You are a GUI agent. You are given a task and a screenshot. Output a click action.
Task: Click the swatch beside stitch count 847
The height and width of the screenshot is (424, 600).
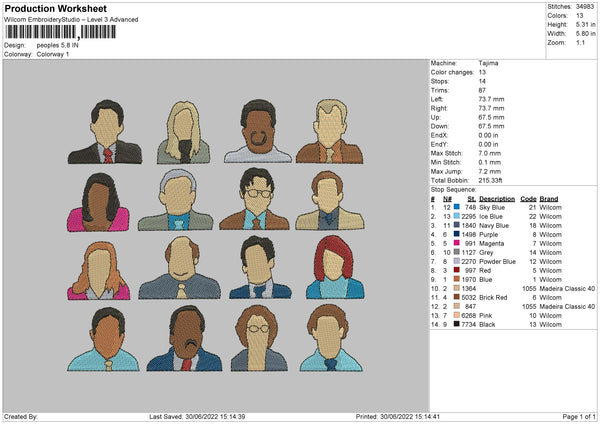click(x=457, y=306)
